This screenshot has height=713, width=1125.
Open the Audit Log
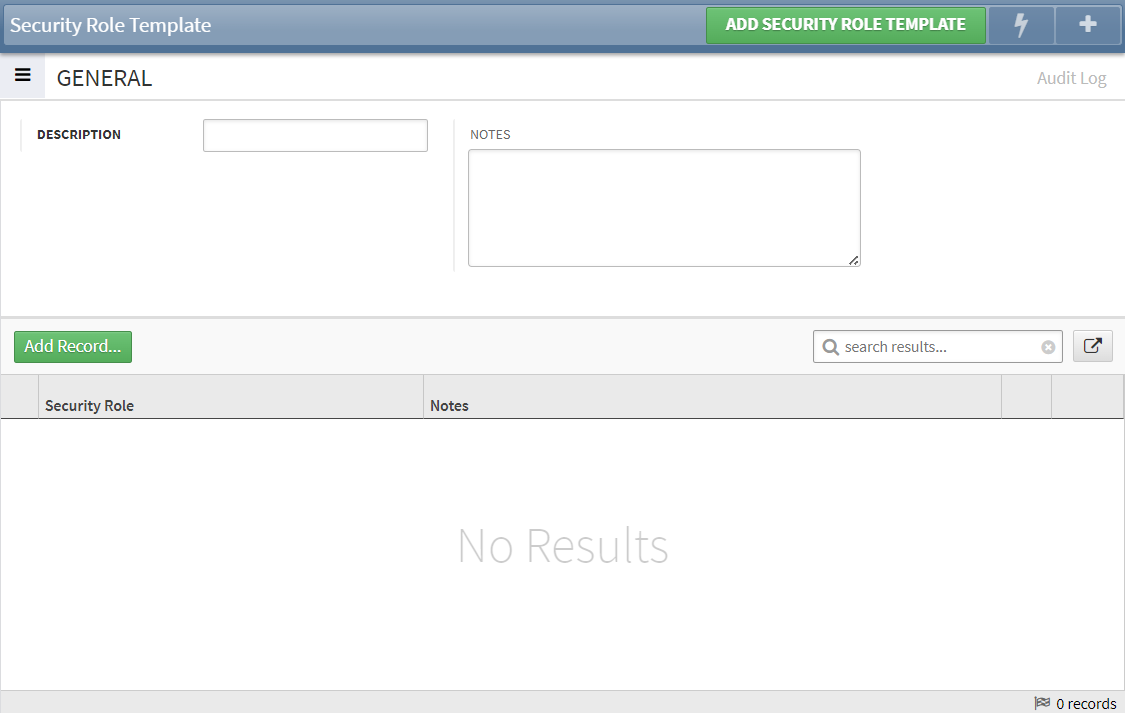click(1071, 77)
